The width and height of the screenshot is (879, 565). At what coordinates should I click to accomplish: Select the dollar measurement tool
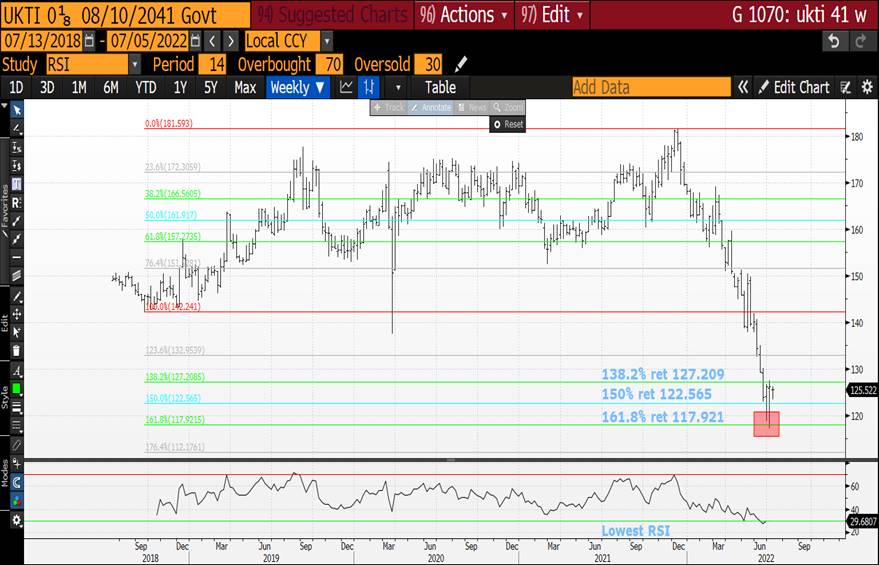(16, 165)
